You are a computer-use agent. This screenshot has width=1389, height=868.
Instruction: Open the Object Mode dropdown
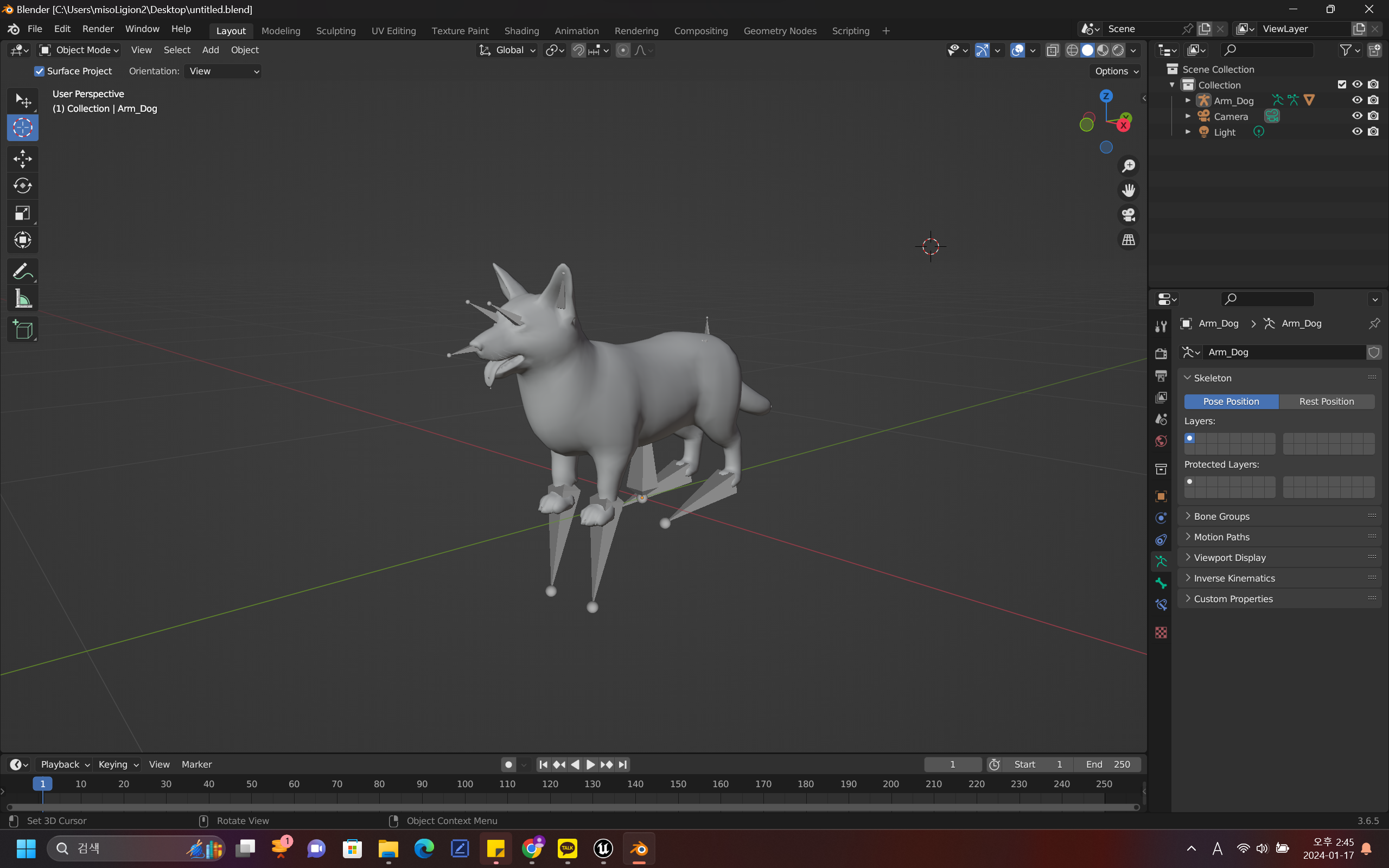tap(79, 50)
